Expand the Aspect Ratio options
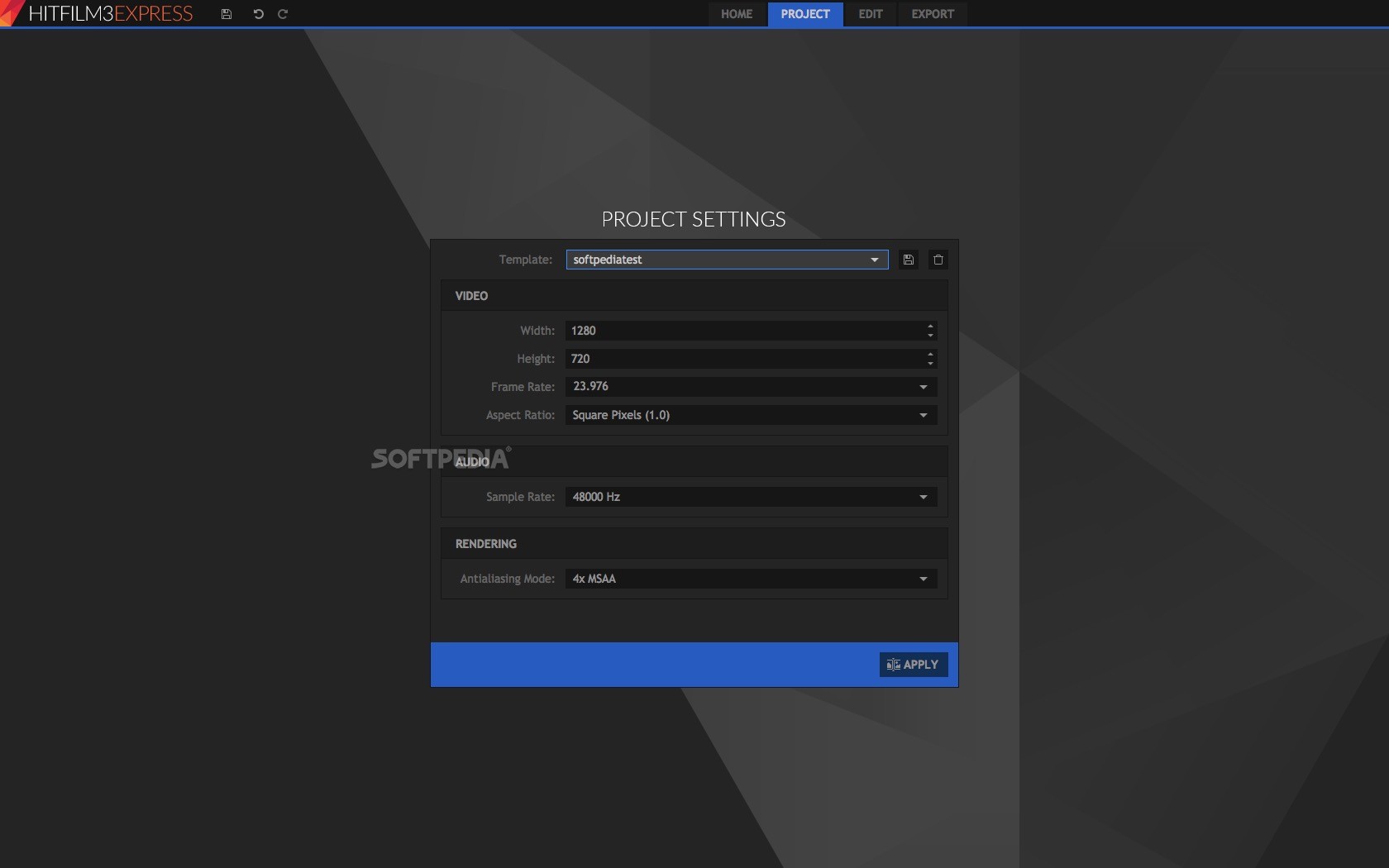1389x868 pixels. 923,416
